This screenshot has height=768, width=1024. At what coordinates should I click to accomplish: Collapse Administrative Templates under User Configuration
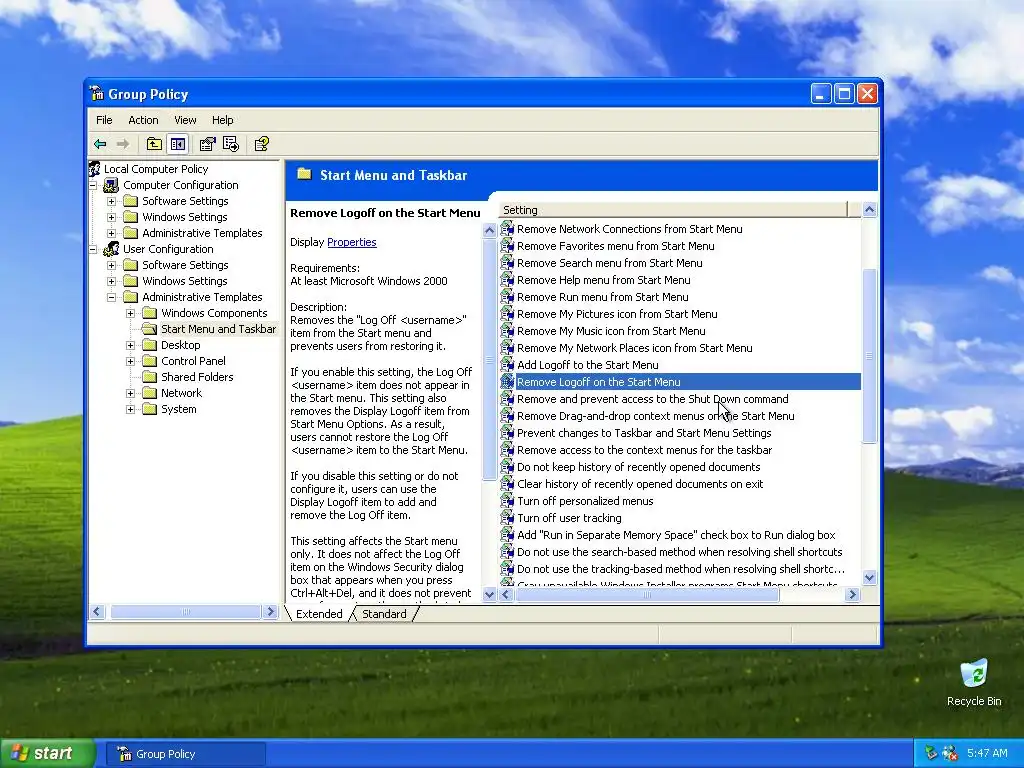tap(112, 297)
